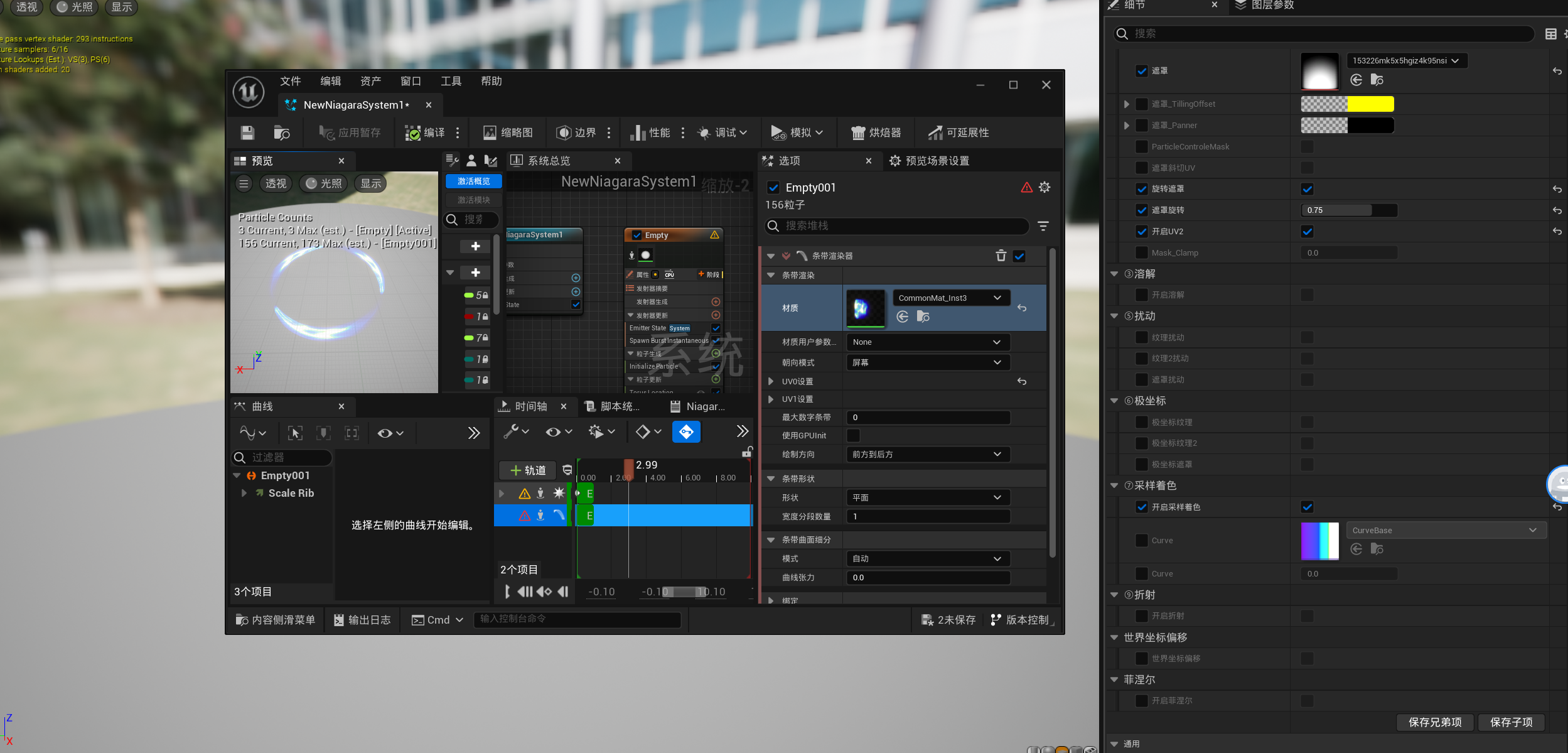Collapse the ⑤扰动 section
The width and height of the screenshot is (1568, 753).
[x=1114, y=316]
